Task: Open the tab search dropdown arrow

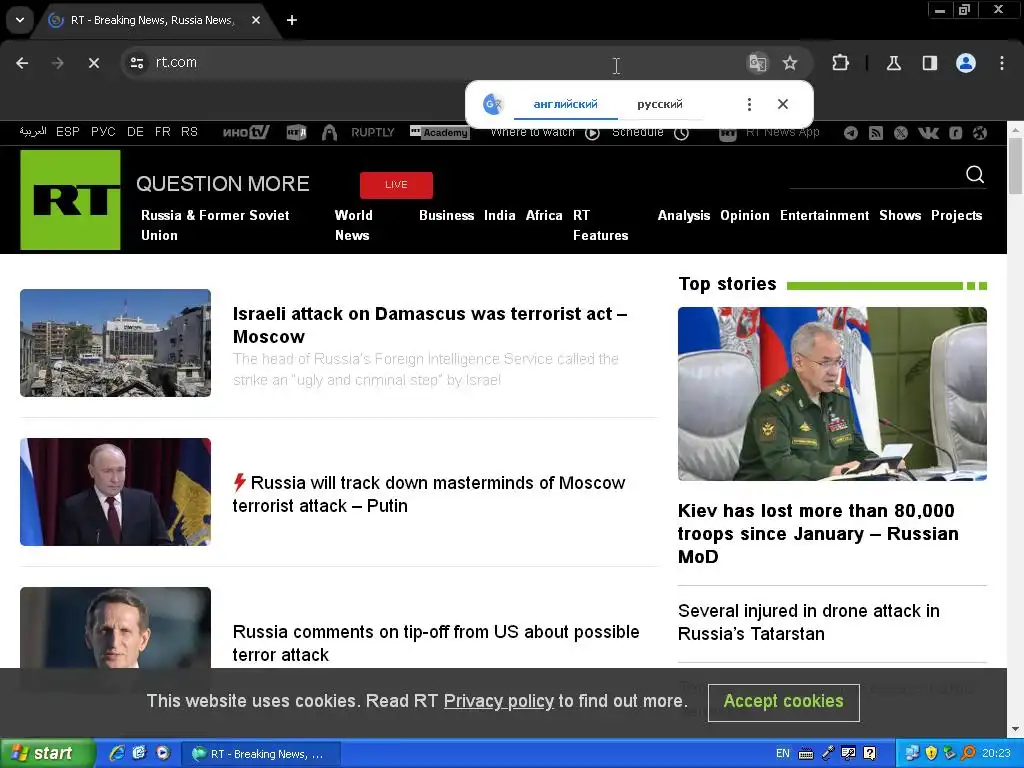Action: point(20,20)
